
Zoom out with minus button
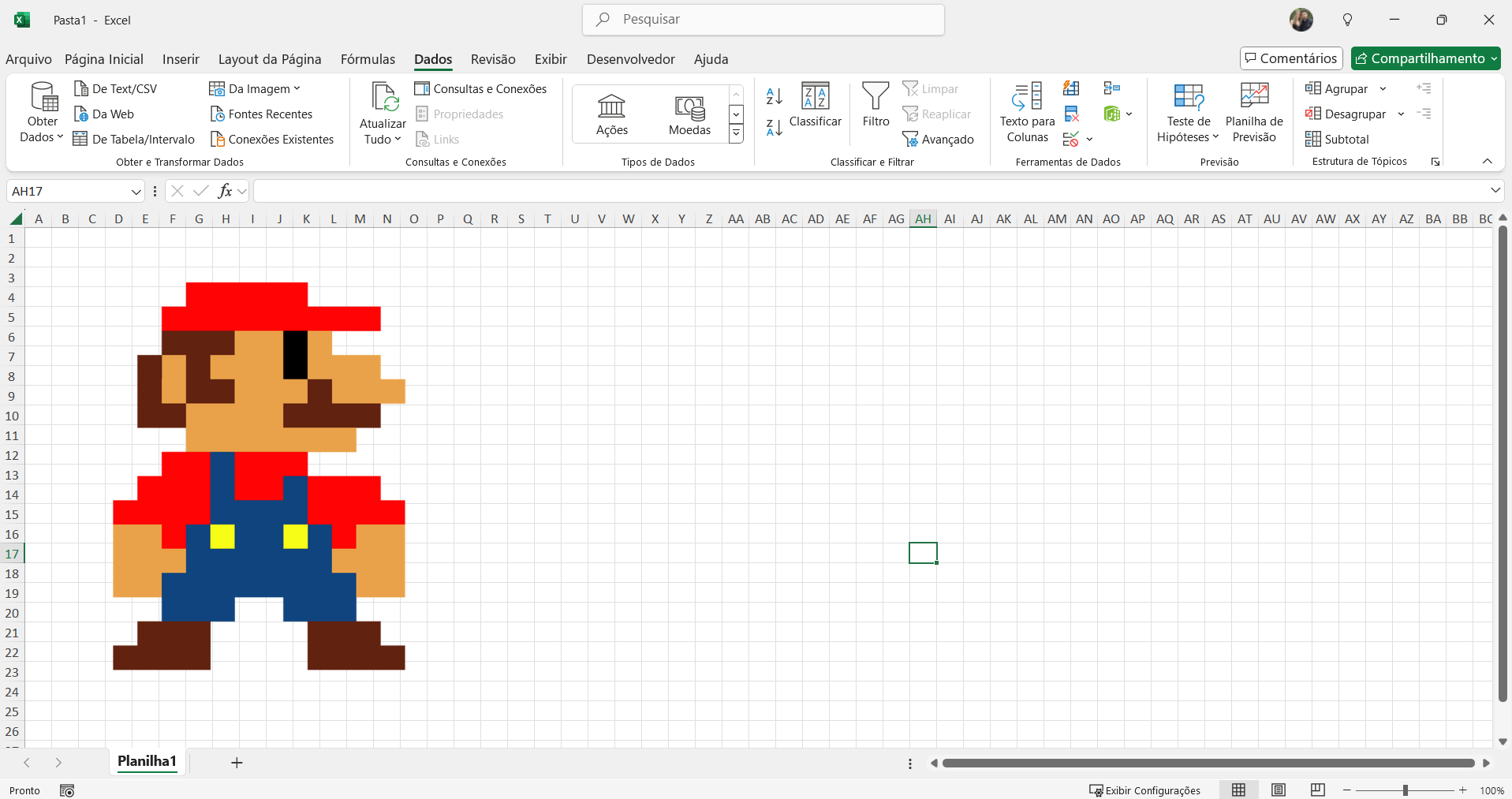(x=1347, y=790)
